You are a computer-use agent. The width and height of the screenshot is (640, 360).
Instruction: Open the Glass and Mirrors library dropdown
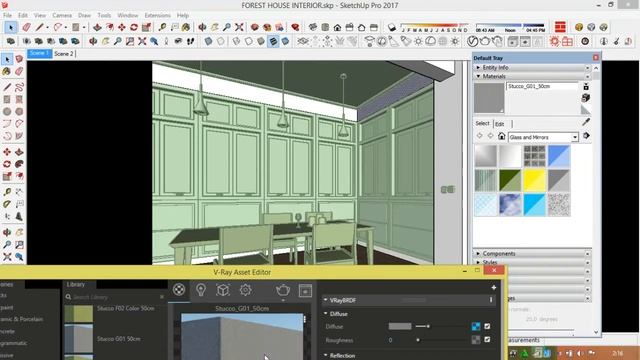click(x=575, y=138)
